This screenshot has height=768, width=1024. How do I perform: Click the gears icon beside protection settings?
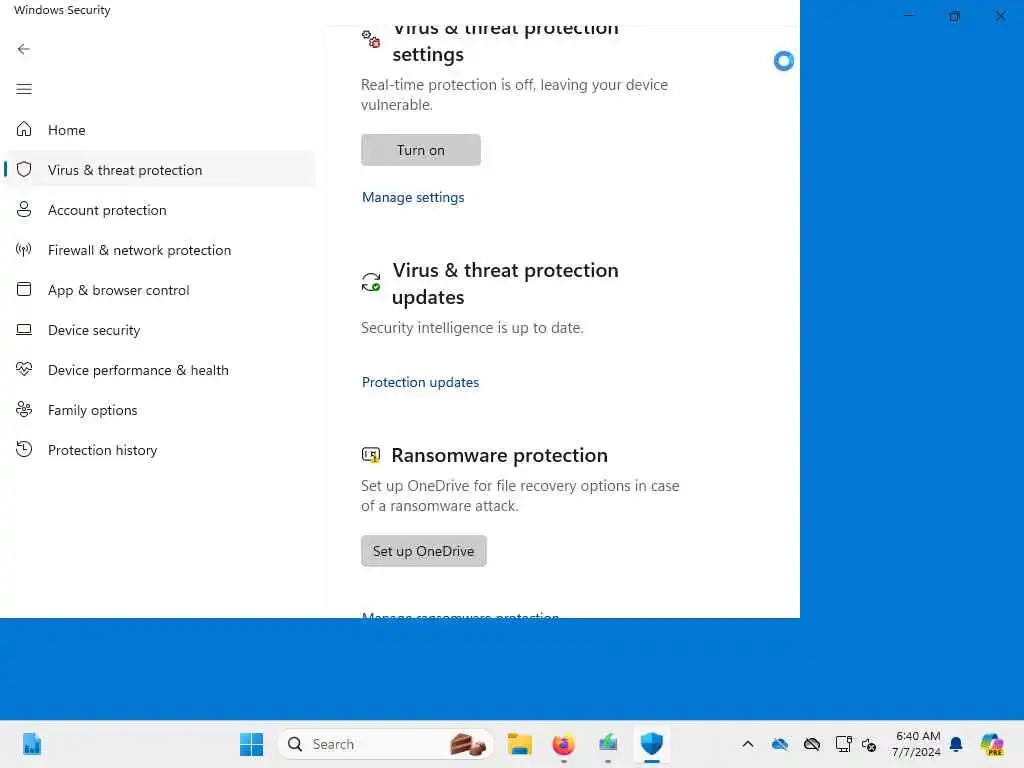click(x=371, y=39)
